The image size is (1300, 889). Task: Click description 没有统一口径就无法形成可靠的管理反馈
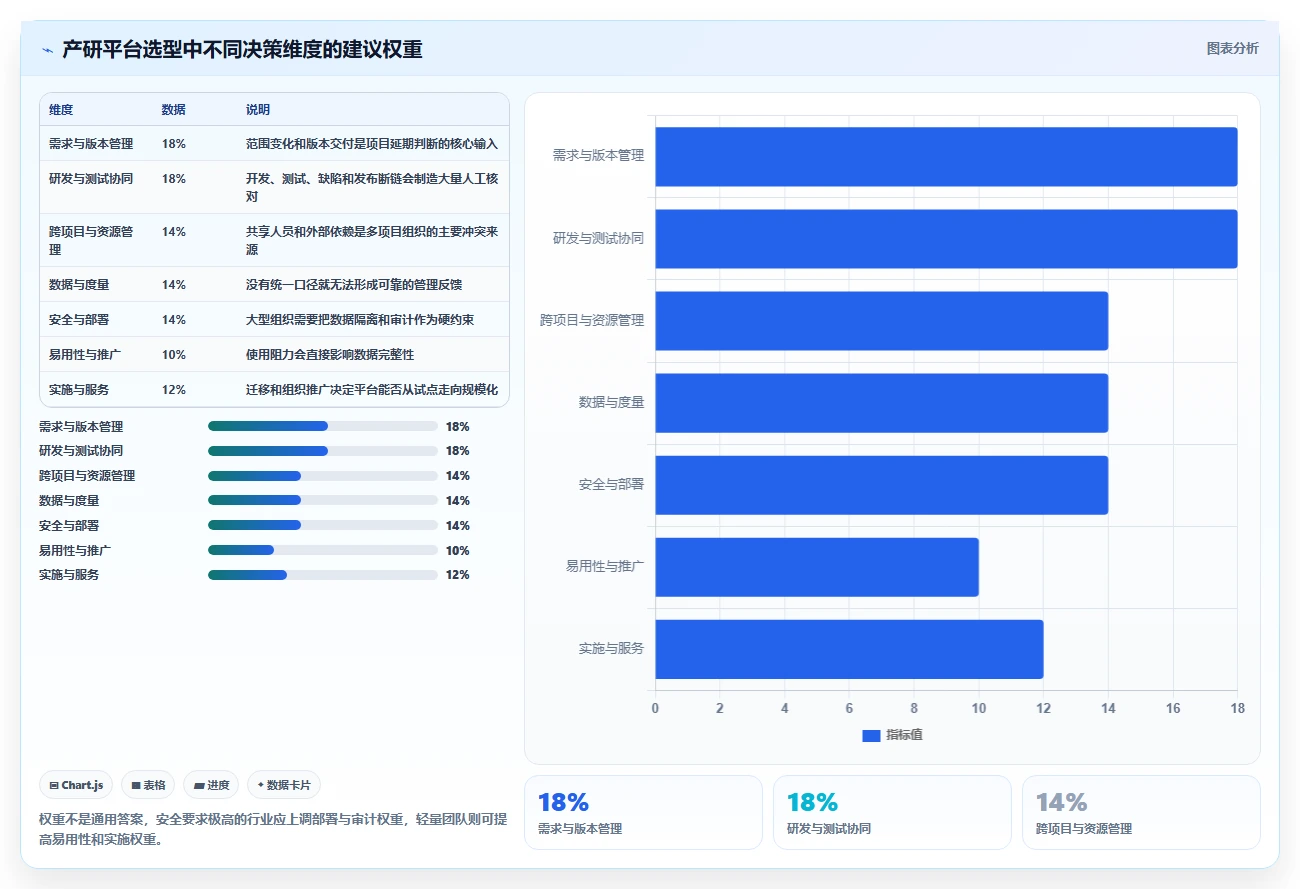354,285
